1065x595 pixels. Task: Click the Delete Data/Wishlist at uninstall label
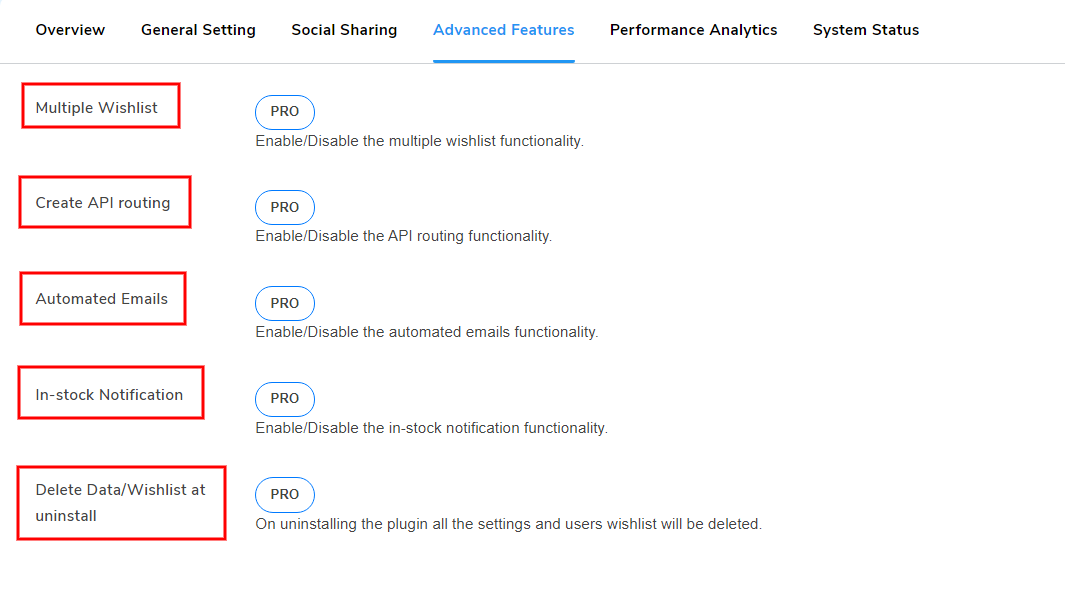(x=120, y=503)
